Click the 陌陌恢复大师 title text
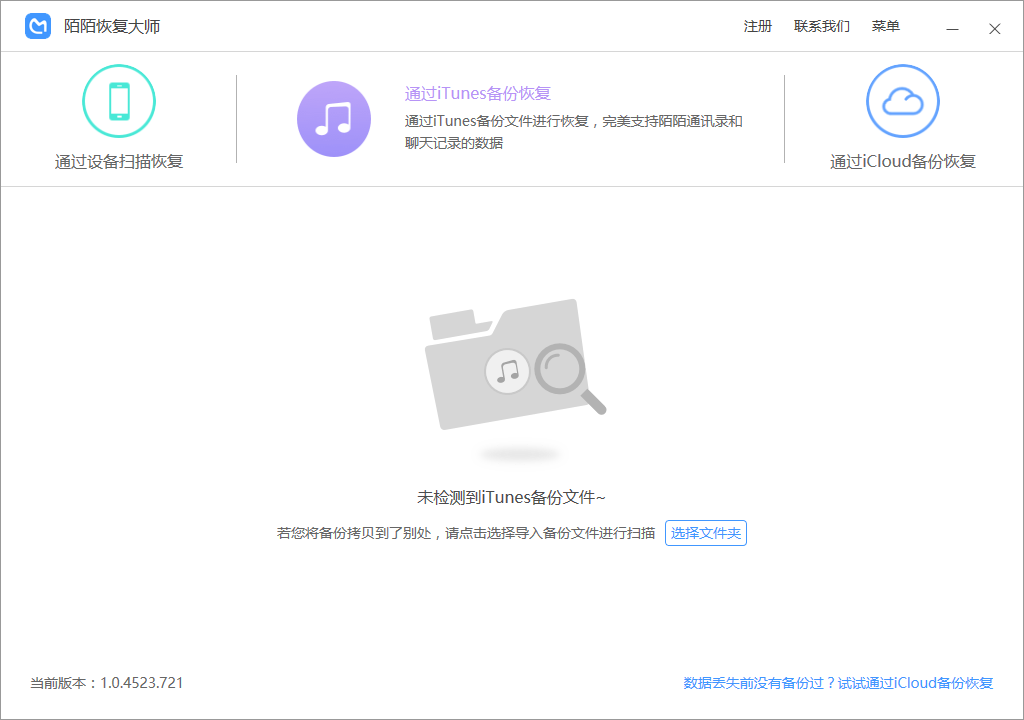Image resolution: width=1024 pixels, height=720 pixels. tap(112, 26)
